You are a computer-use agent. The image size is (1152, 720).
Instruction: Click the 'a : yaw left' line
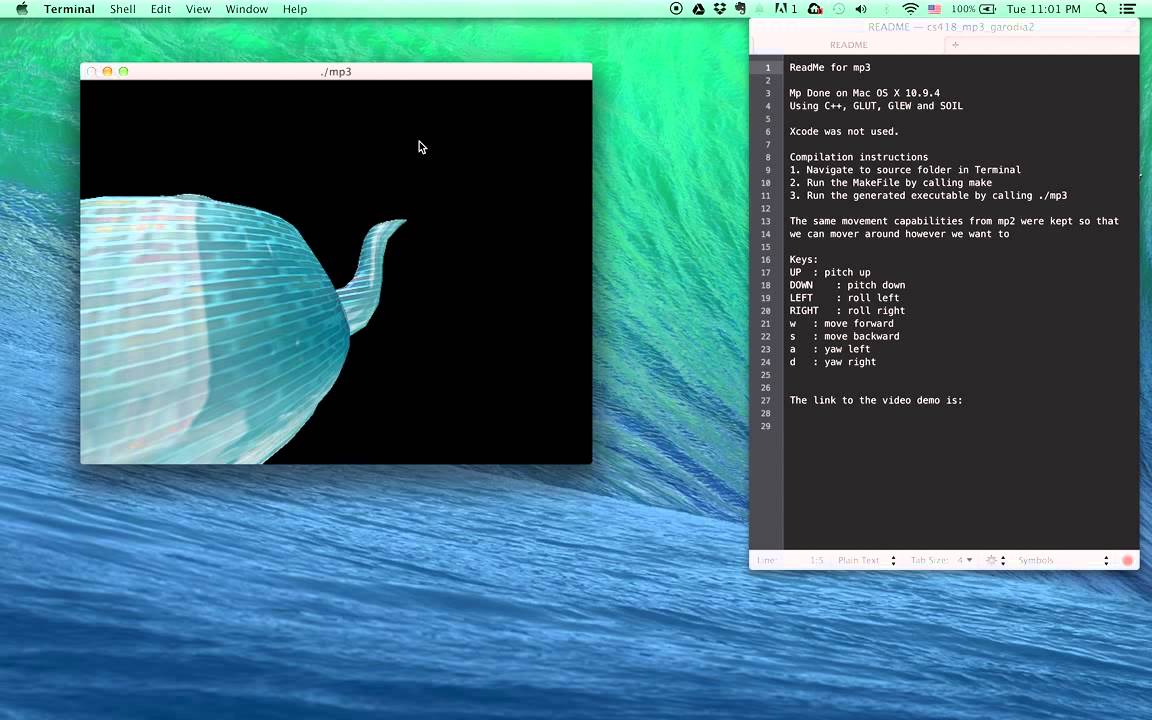[829, 350]
